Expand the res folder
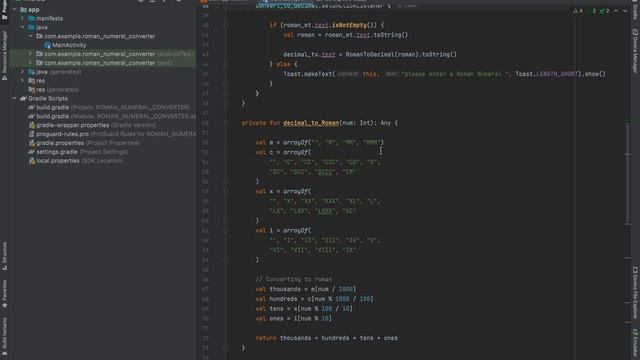The image size is (640, 360). pyautogui.click(x=22, y=81)
